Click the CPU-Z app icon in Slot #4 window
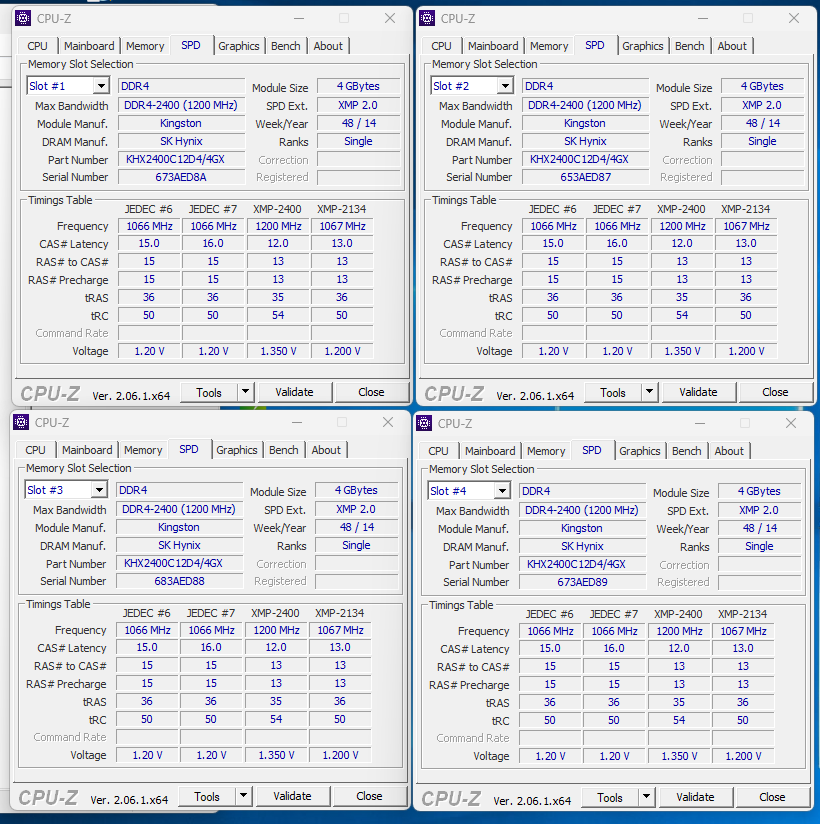 pyautogui.click(x=424, y=423)
